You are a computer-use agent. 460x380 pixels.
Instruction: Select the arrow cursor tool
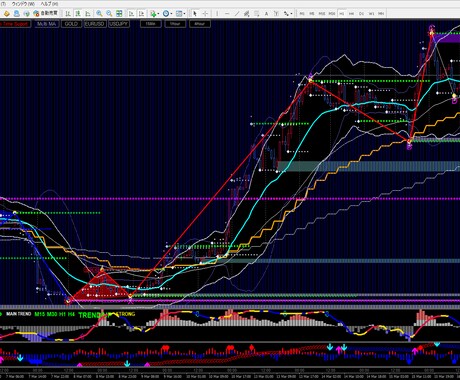[x=195, y=13]
